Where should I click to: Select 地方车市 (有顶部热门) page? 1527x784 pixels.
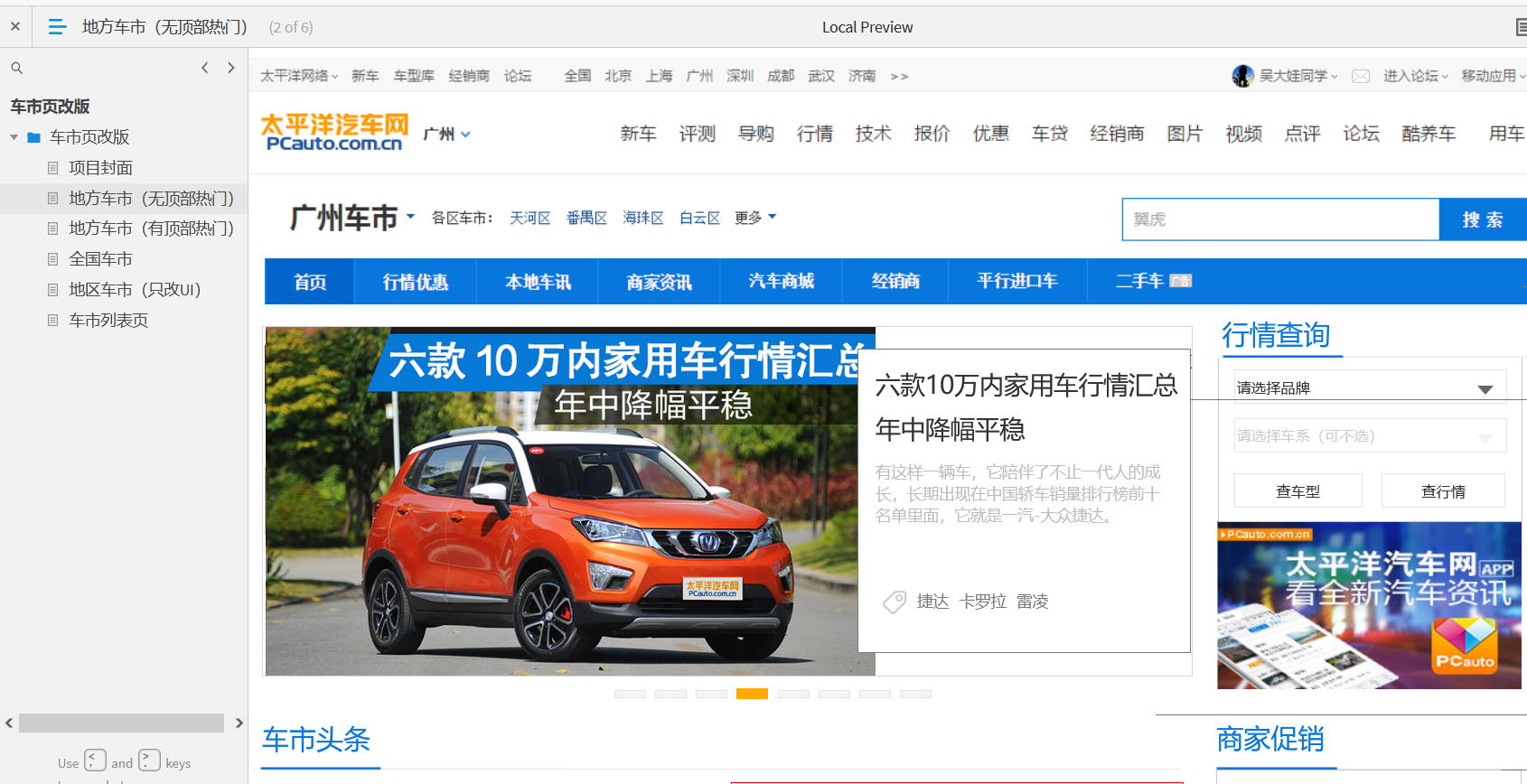click(x=151, y=229)
